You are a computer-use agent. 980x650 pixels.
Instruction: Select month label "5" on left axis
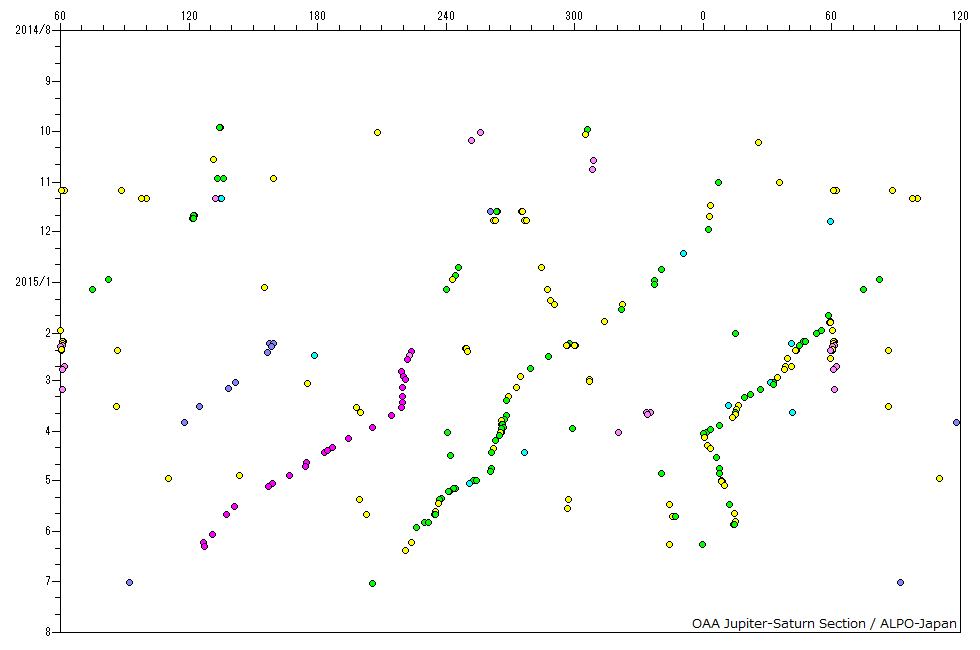pos(48,480)
